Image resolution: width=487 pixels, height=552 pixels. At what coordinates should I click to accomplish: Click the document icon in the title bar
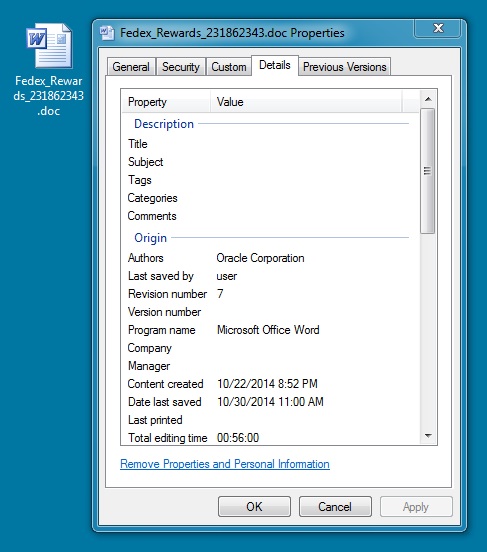107,33
